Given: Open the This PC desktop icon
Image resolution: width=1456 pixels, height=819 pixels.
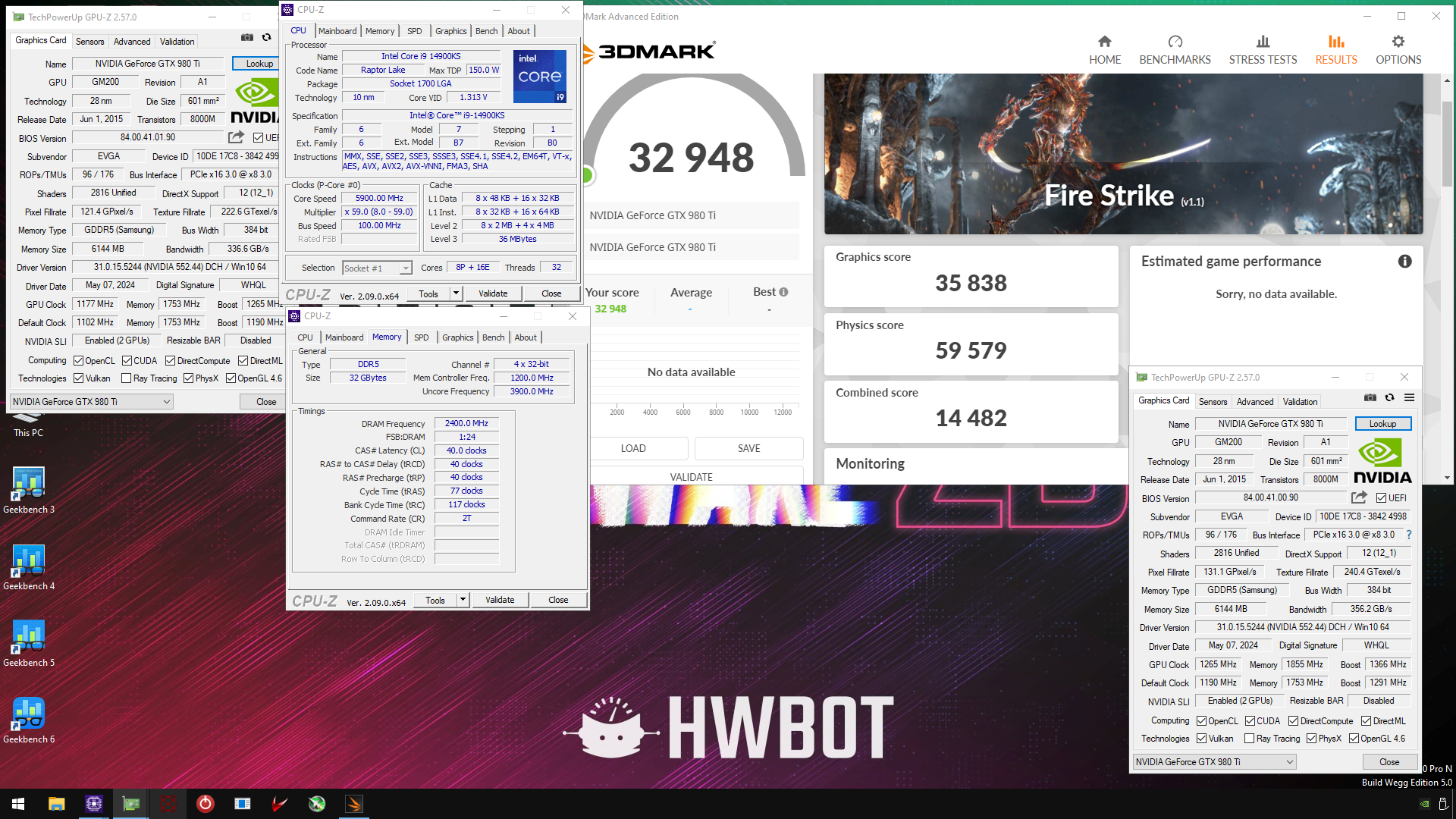Looking at the screenshot, I should coord(28,426).
